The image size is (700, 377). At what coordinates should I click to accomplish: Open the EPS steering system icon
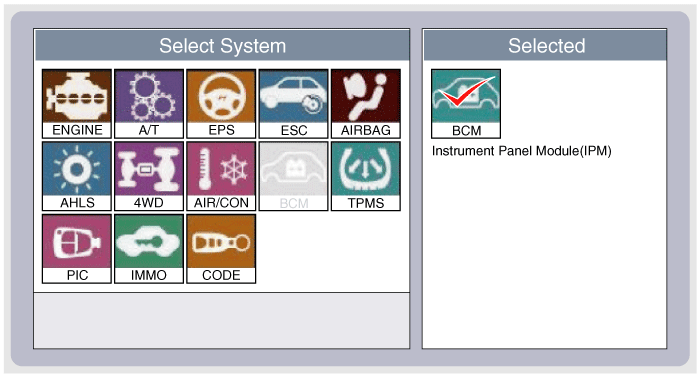pos(221,104)
